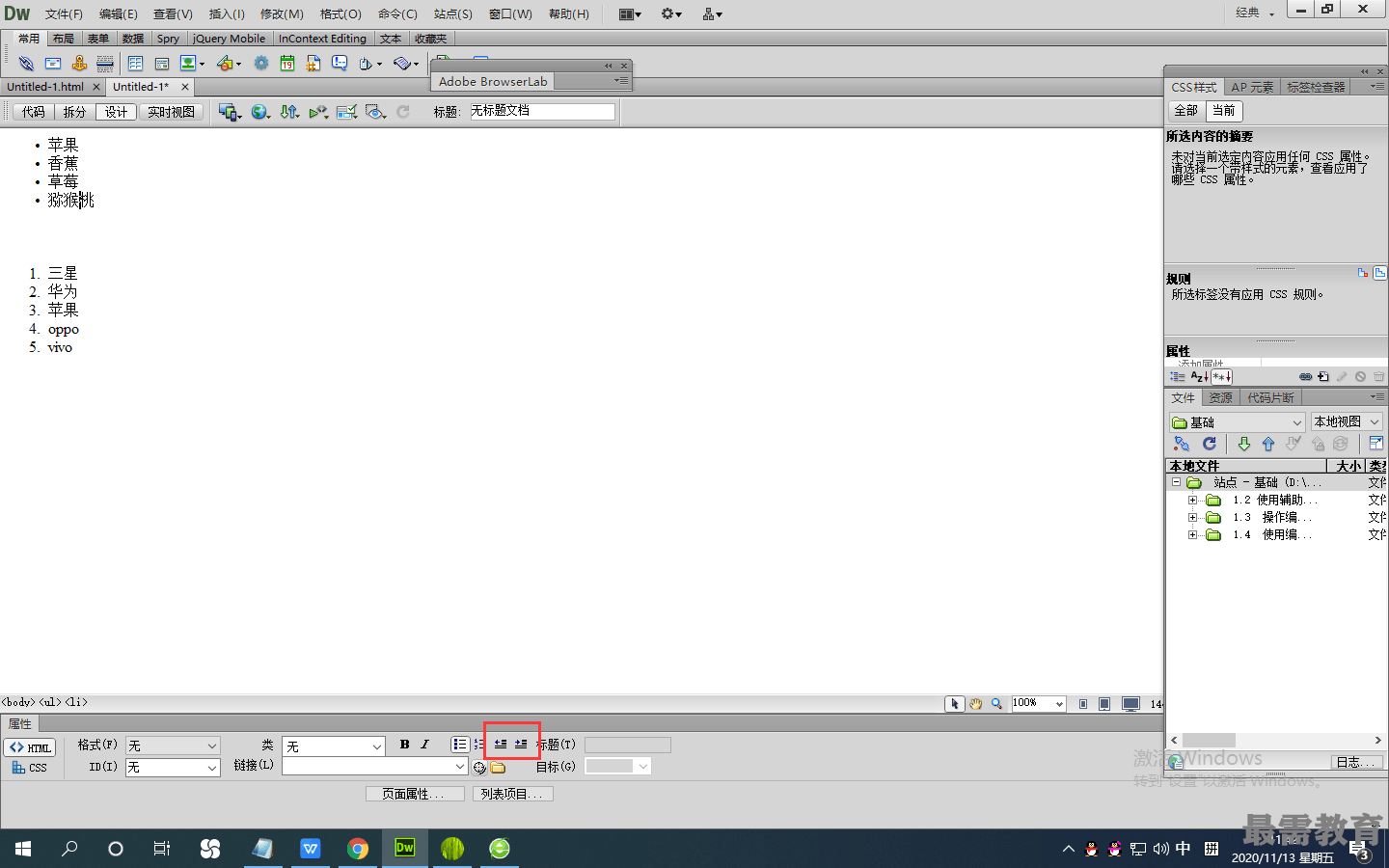Browse for link file folder icon
The width and height of the screenshot is (1389, 868).
tap(498, 768)
